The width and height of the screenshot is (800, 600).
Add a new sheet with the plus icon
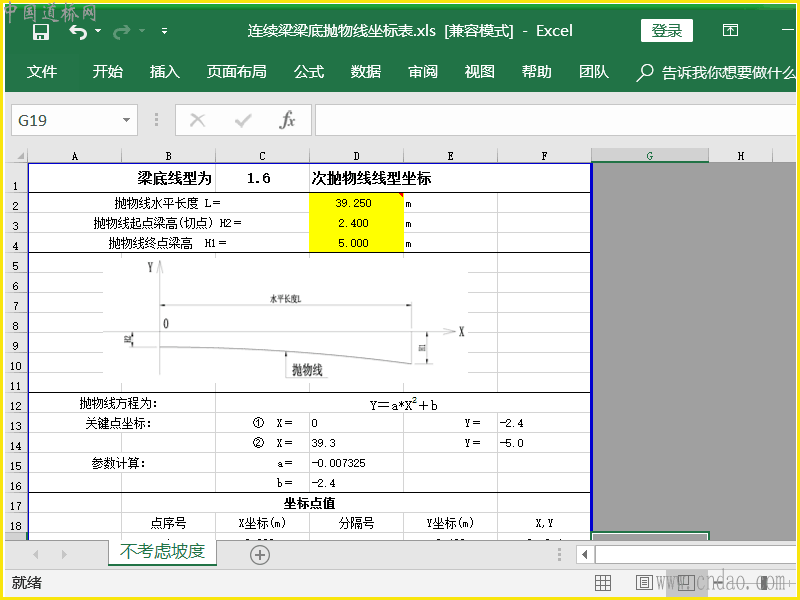(260, 555)
